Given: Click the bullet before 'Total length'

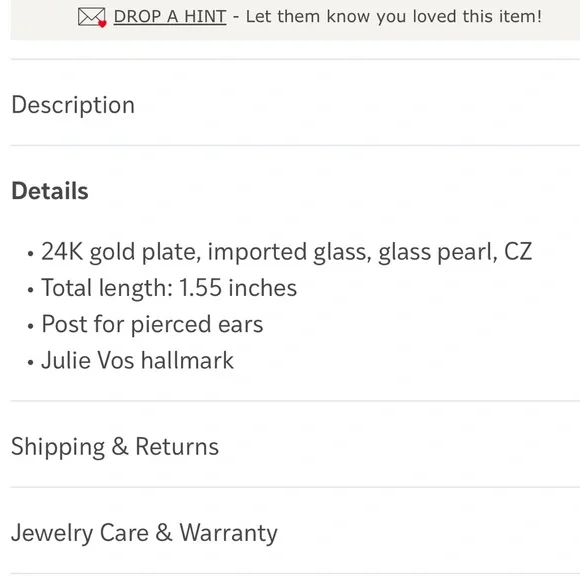Looking at the screenshot, I should point(30,290).
